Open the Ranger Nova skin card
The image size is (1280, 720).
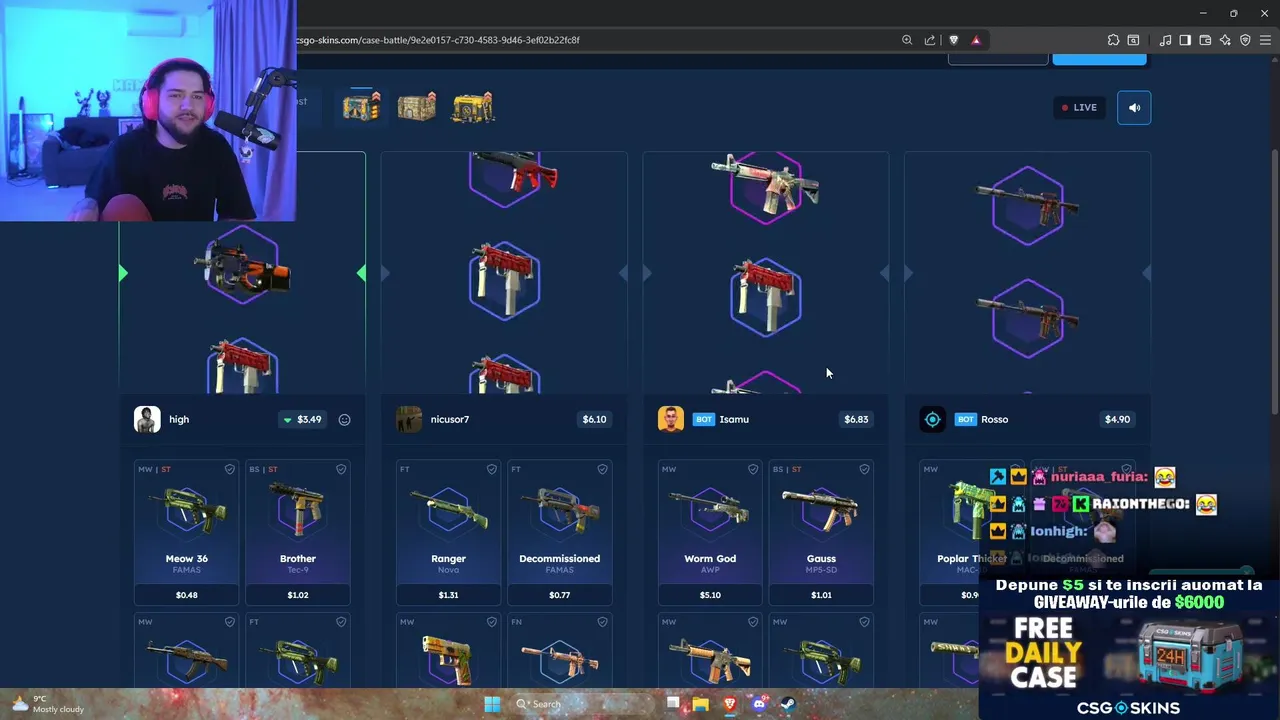coord(449,532)
